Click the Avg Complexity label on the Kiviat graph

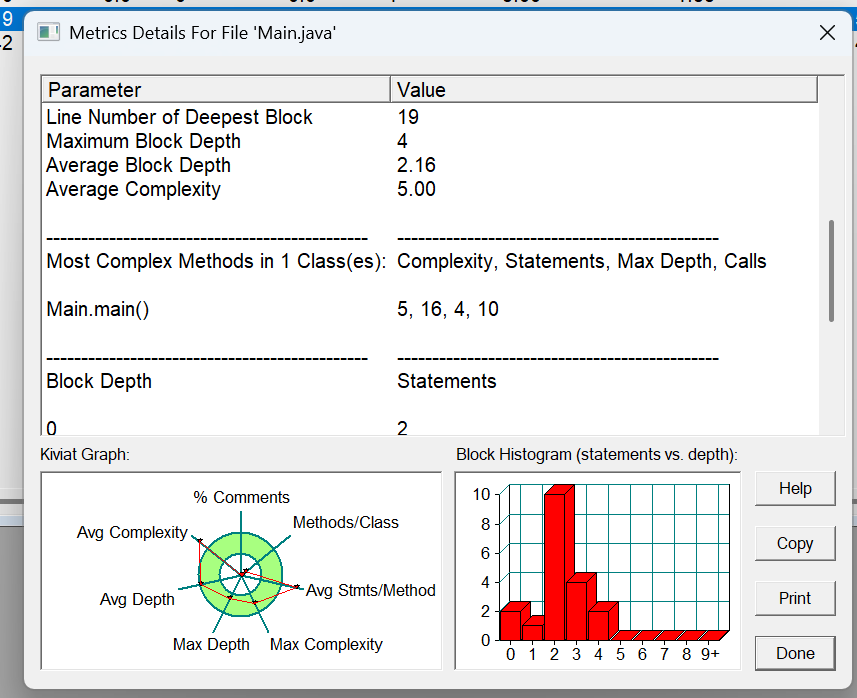pyautogui.click(x=132, y=532)
